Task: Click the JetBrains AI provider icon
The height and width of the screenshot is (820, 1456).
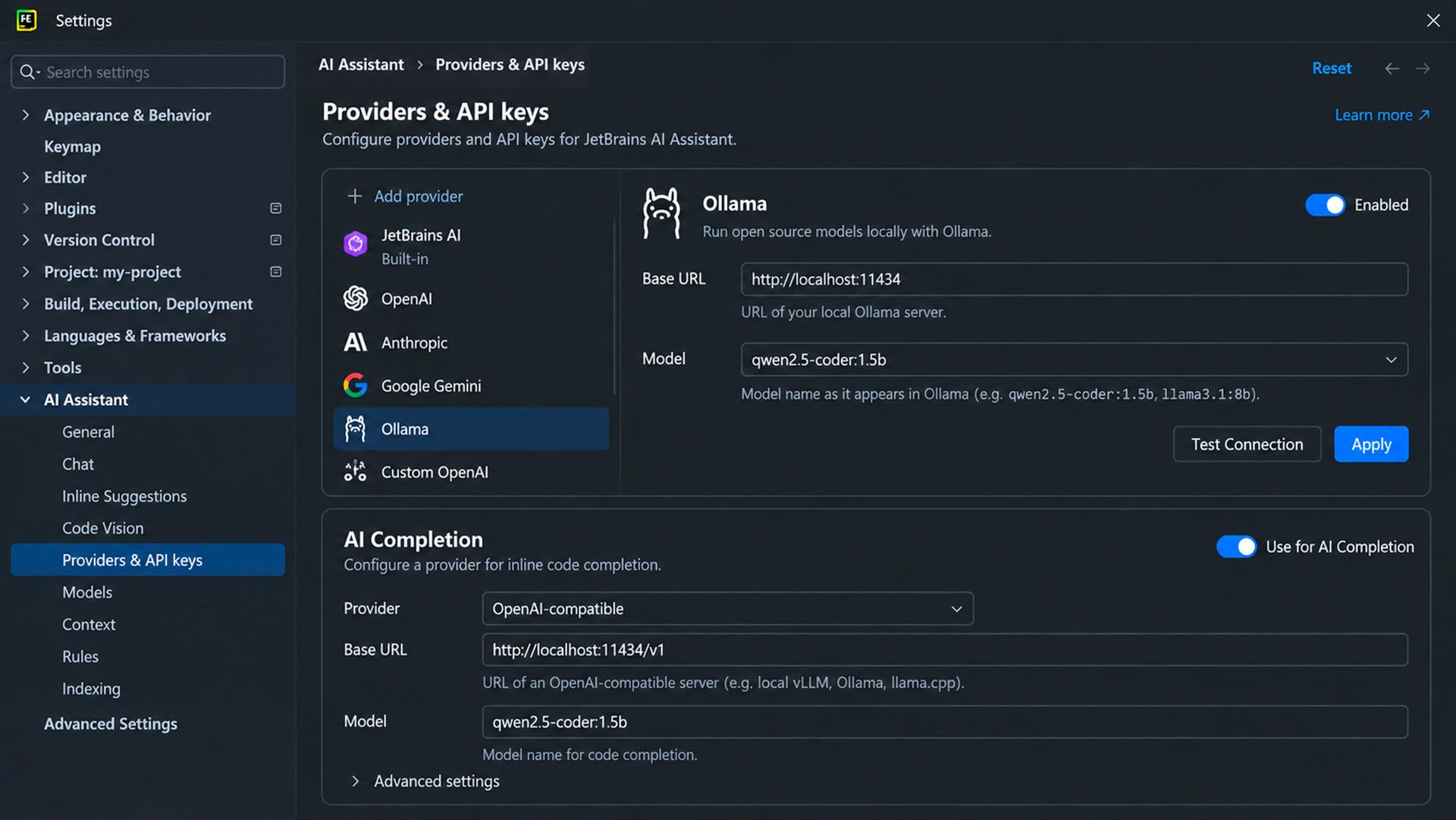Action: (x=355, y=244)
